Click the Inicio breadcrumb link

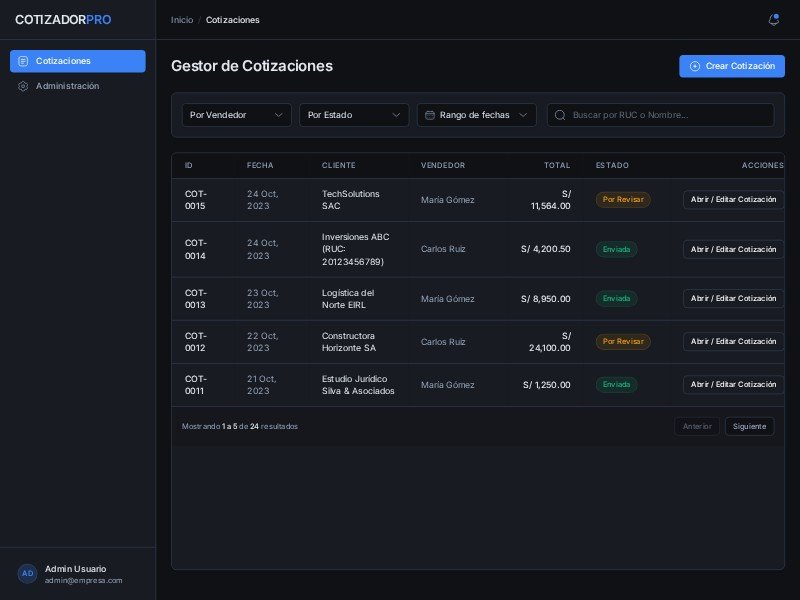182,20
